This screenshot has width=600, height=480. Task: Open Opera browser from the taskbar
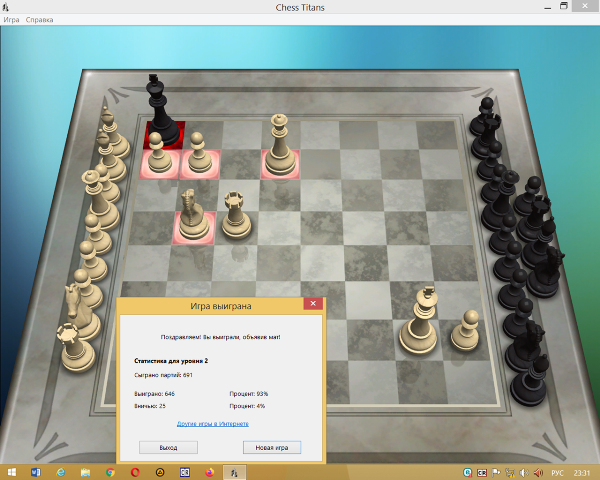(135, 472)
